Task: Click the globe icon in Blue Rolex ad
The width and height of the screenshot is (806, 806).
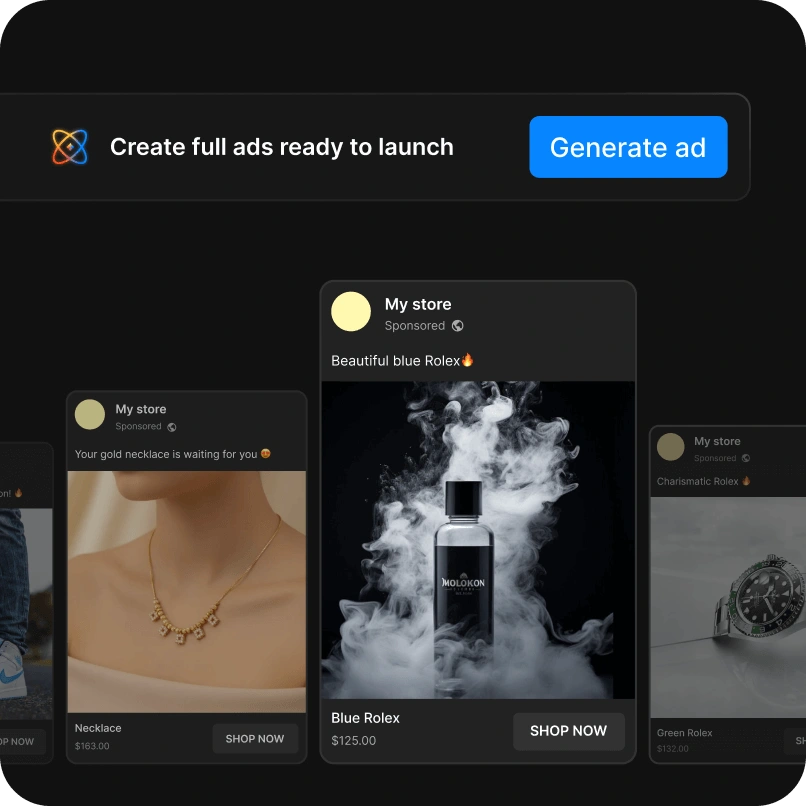Action: tap(457, 326)
